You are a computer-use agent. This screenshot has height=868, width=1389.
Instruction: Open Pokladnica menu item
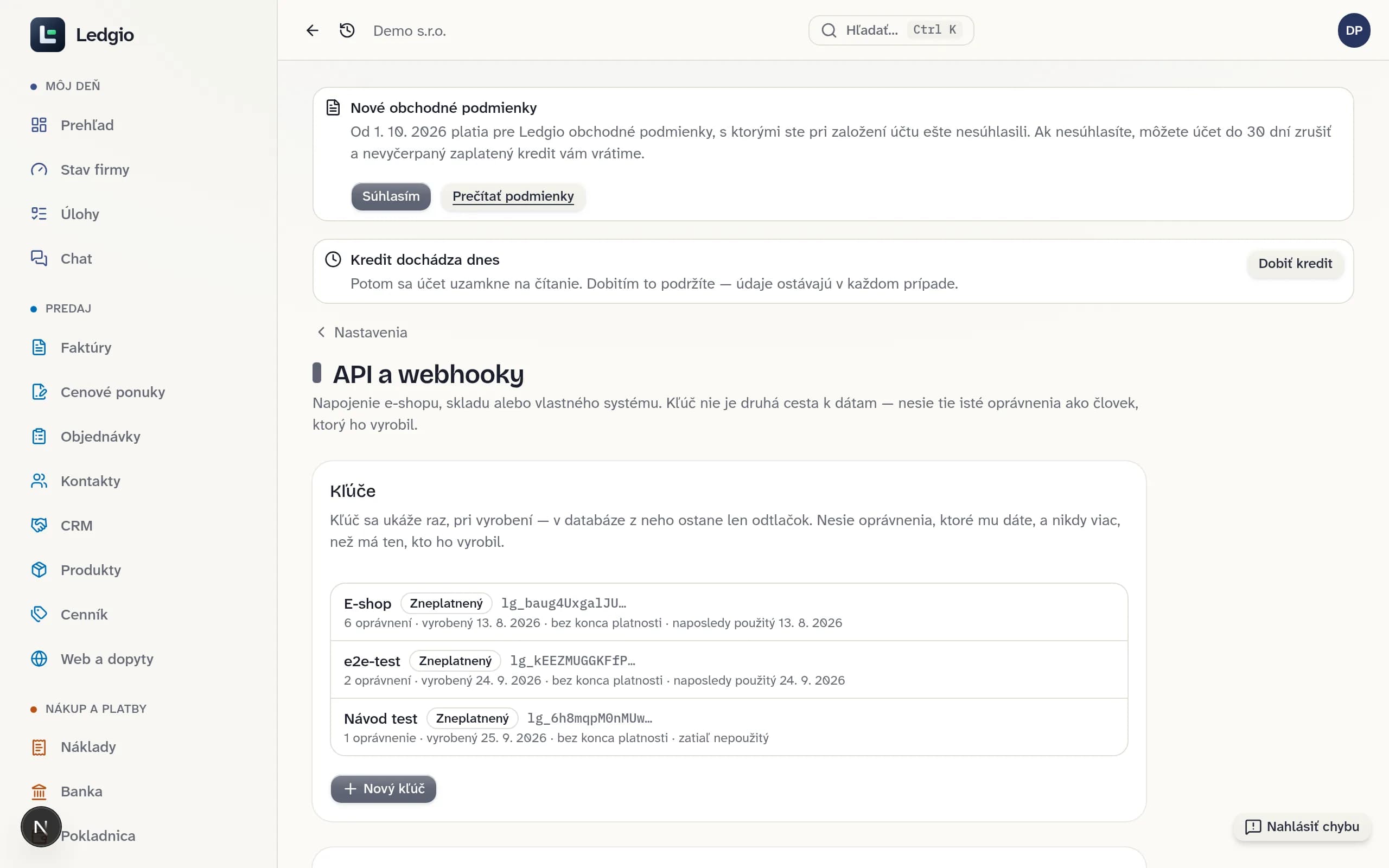[x=98, y=836]
